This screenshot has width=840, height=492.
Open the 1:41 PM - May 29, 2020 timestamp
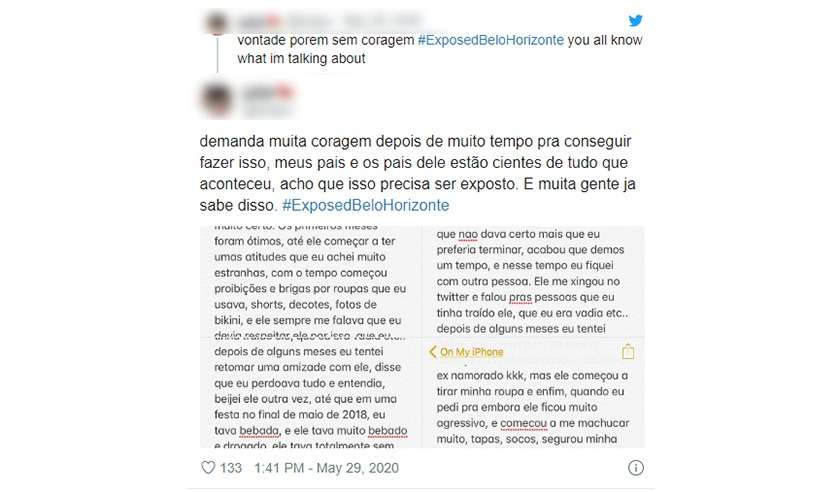326,468
